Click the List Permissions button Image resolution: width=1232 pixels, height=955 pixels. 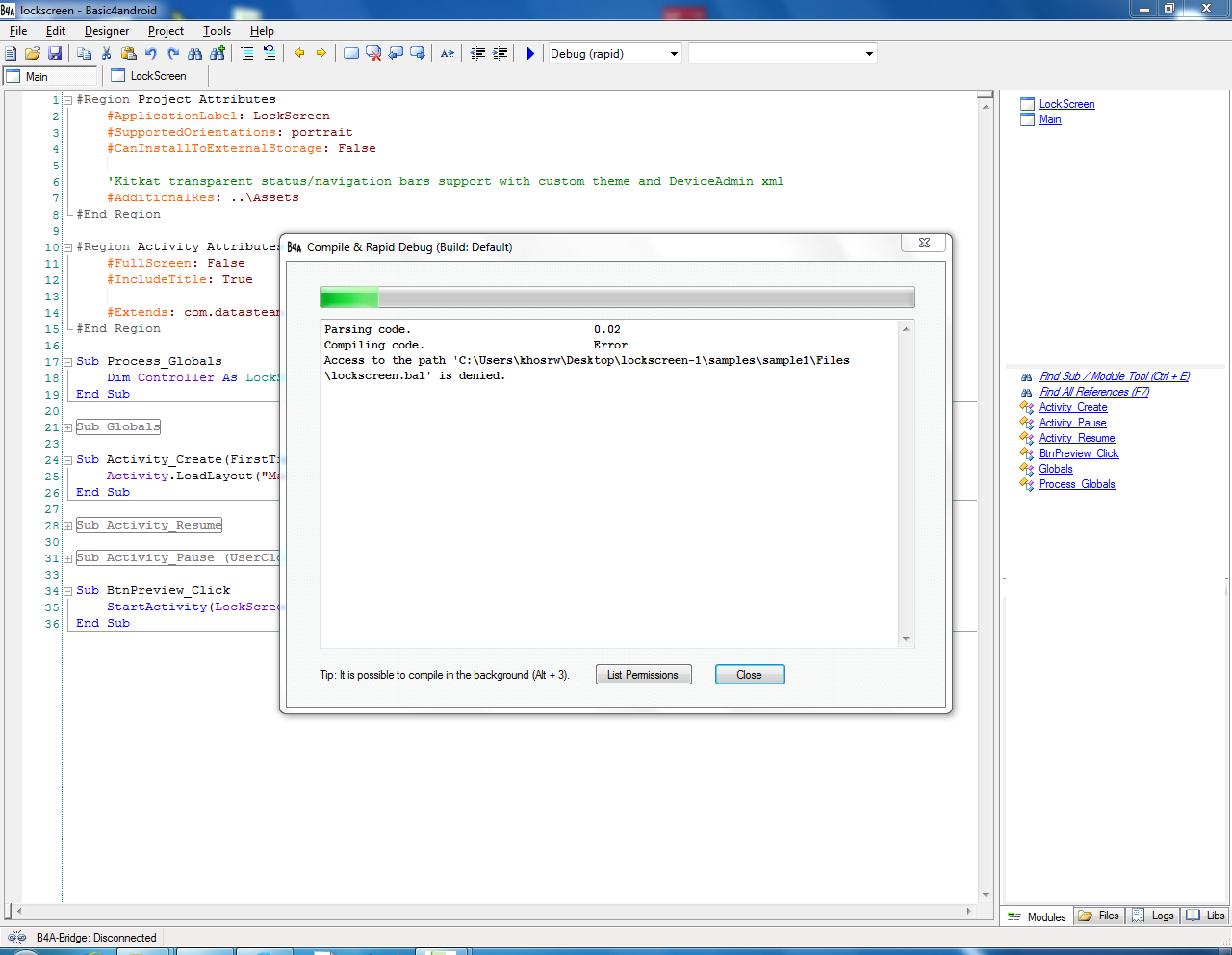(x=642, y=675)
